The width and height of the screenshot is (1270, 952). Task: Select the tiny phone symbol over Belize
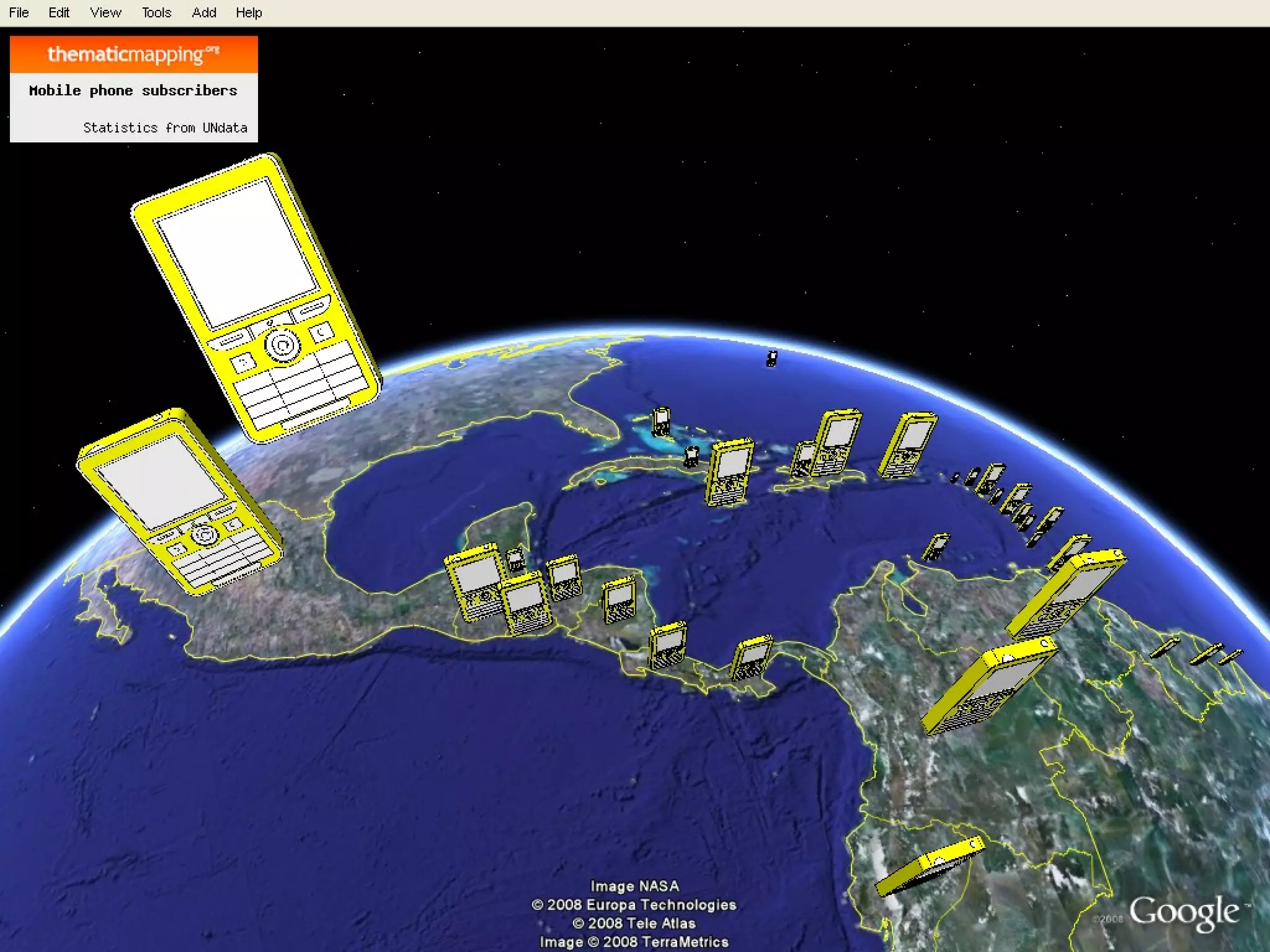pos(515,560)
